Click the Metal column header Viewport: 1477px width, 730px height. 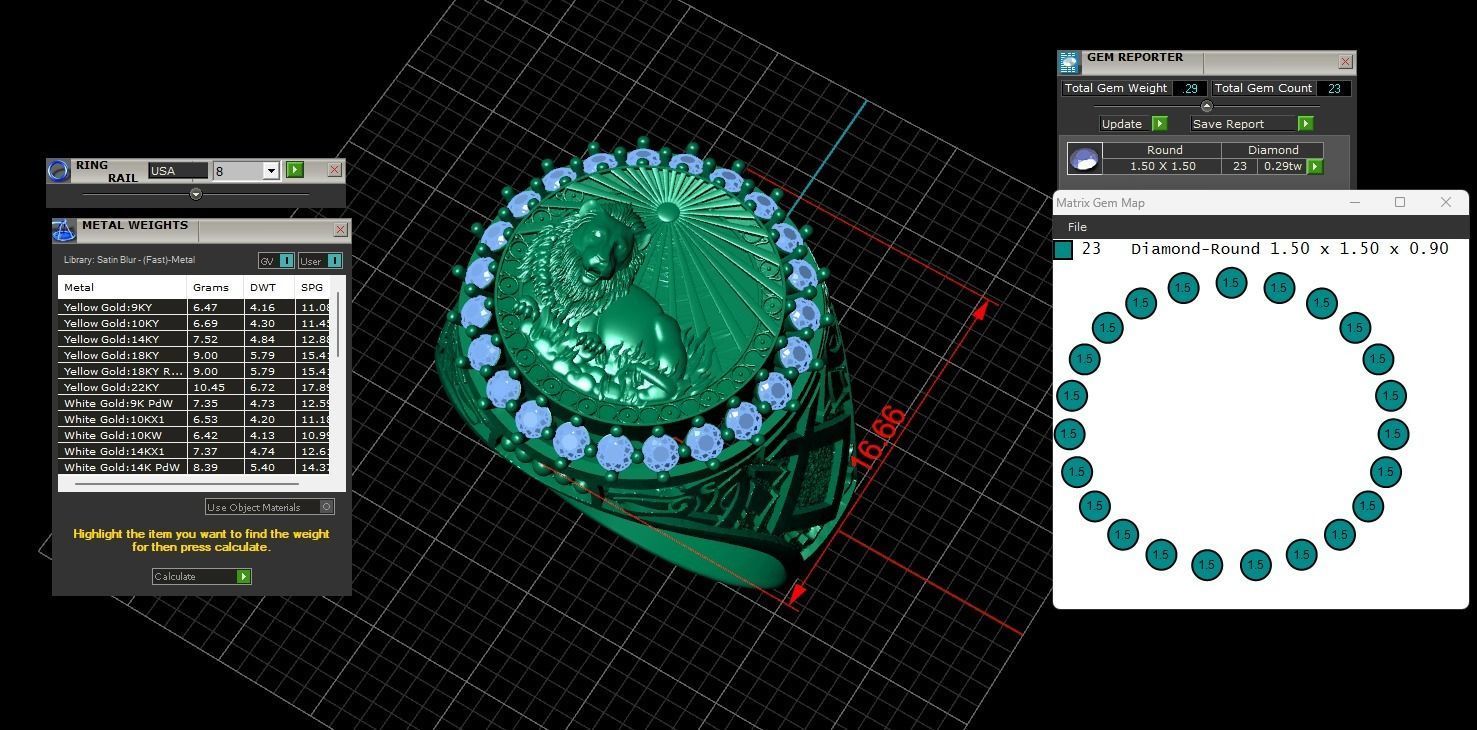tap(122, 287)
